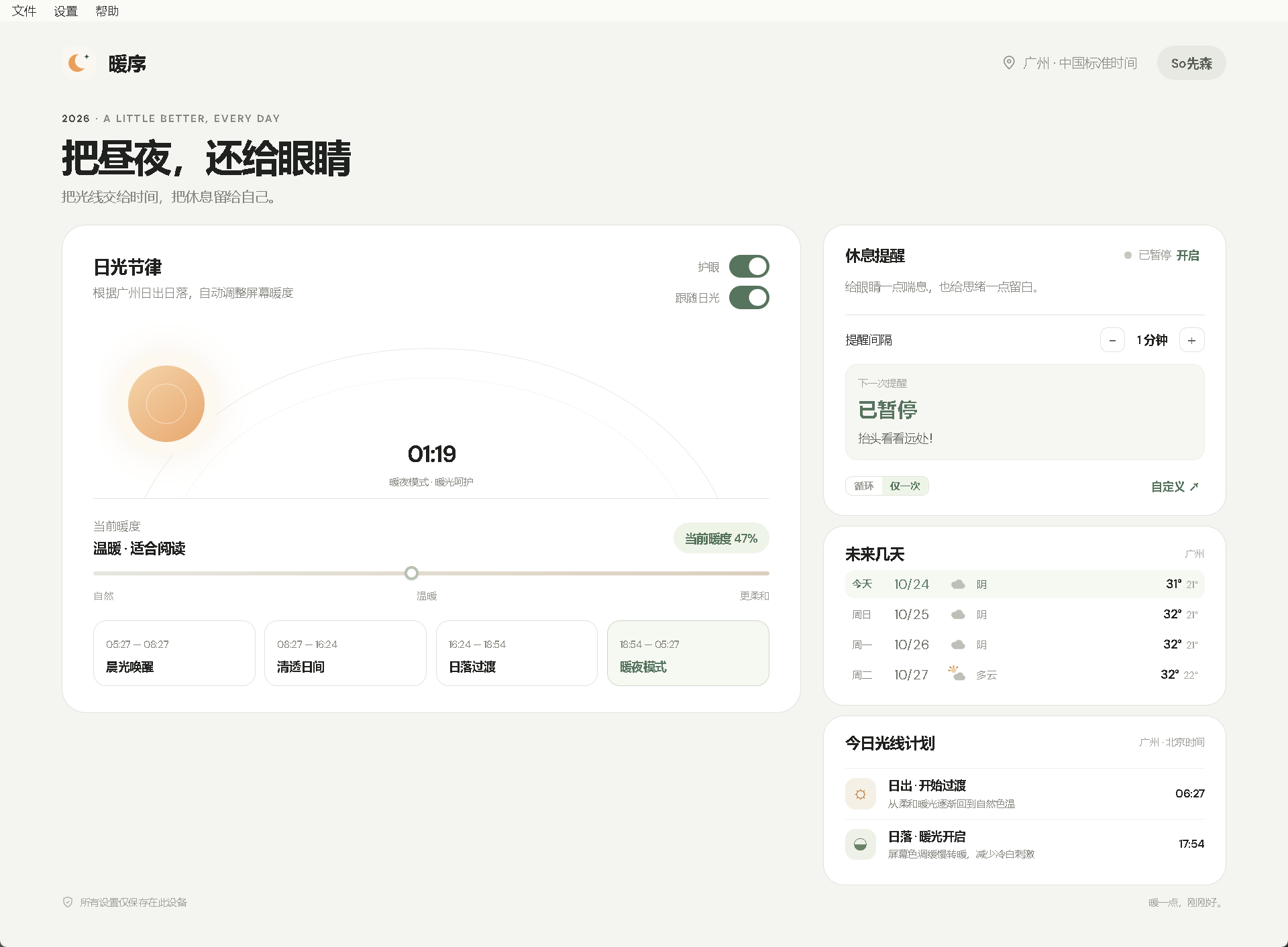The image size is (1288, 947).
Task: Click the sunset icon beside 日落·暖光开启
Action: tap(861, 844)
